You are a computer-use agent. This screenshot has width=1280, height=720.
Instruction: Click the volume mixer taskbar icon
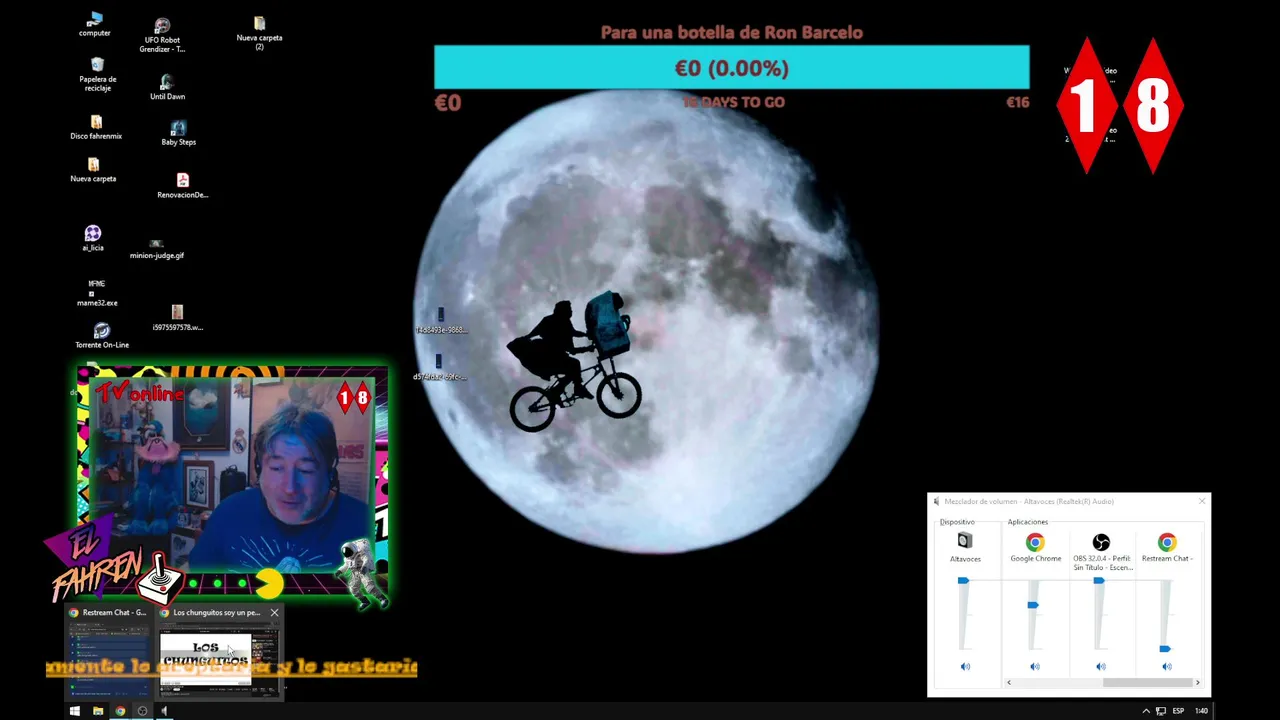point(164,711)
